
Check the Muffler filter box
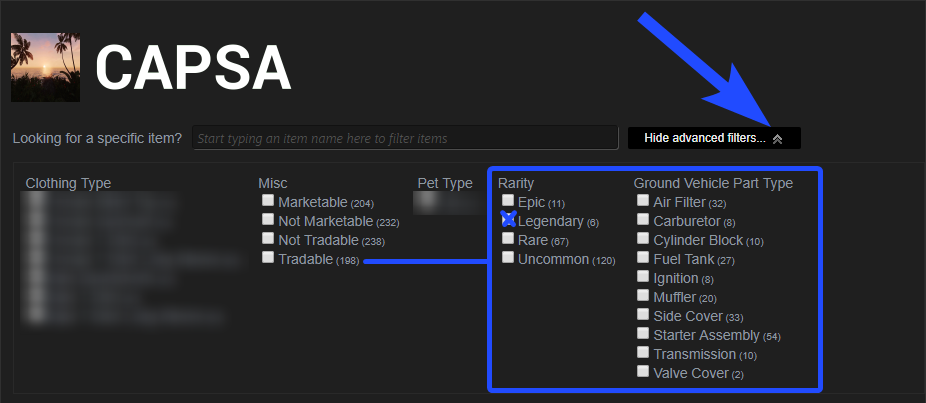(643, 296)
